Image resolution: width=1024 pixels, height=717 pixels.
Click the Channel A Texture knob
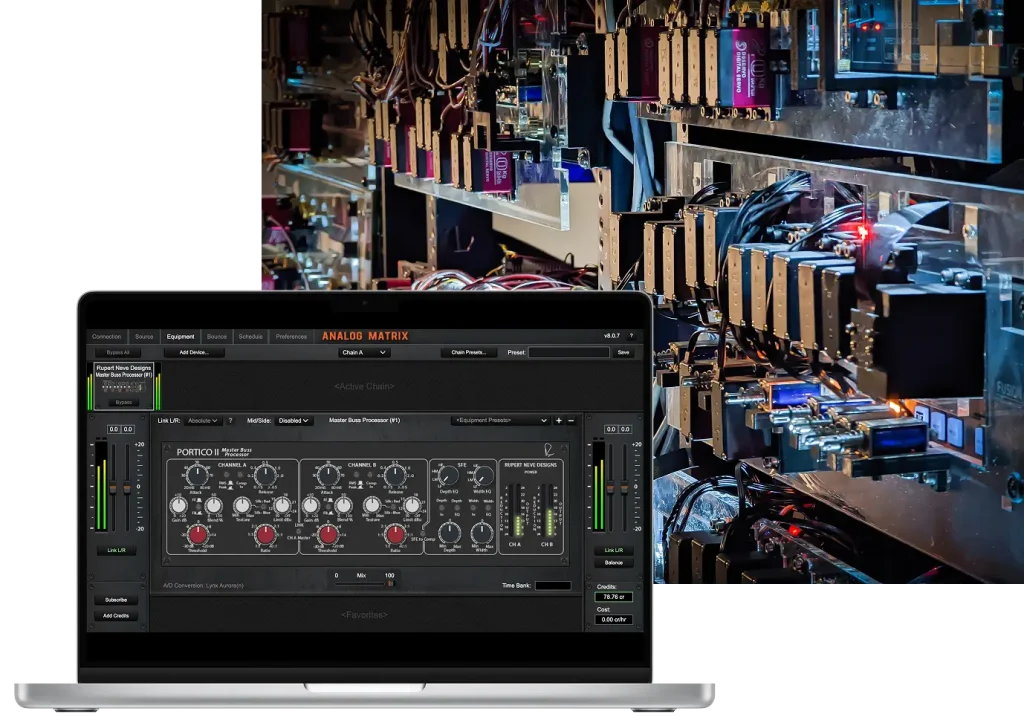(242, 505)
